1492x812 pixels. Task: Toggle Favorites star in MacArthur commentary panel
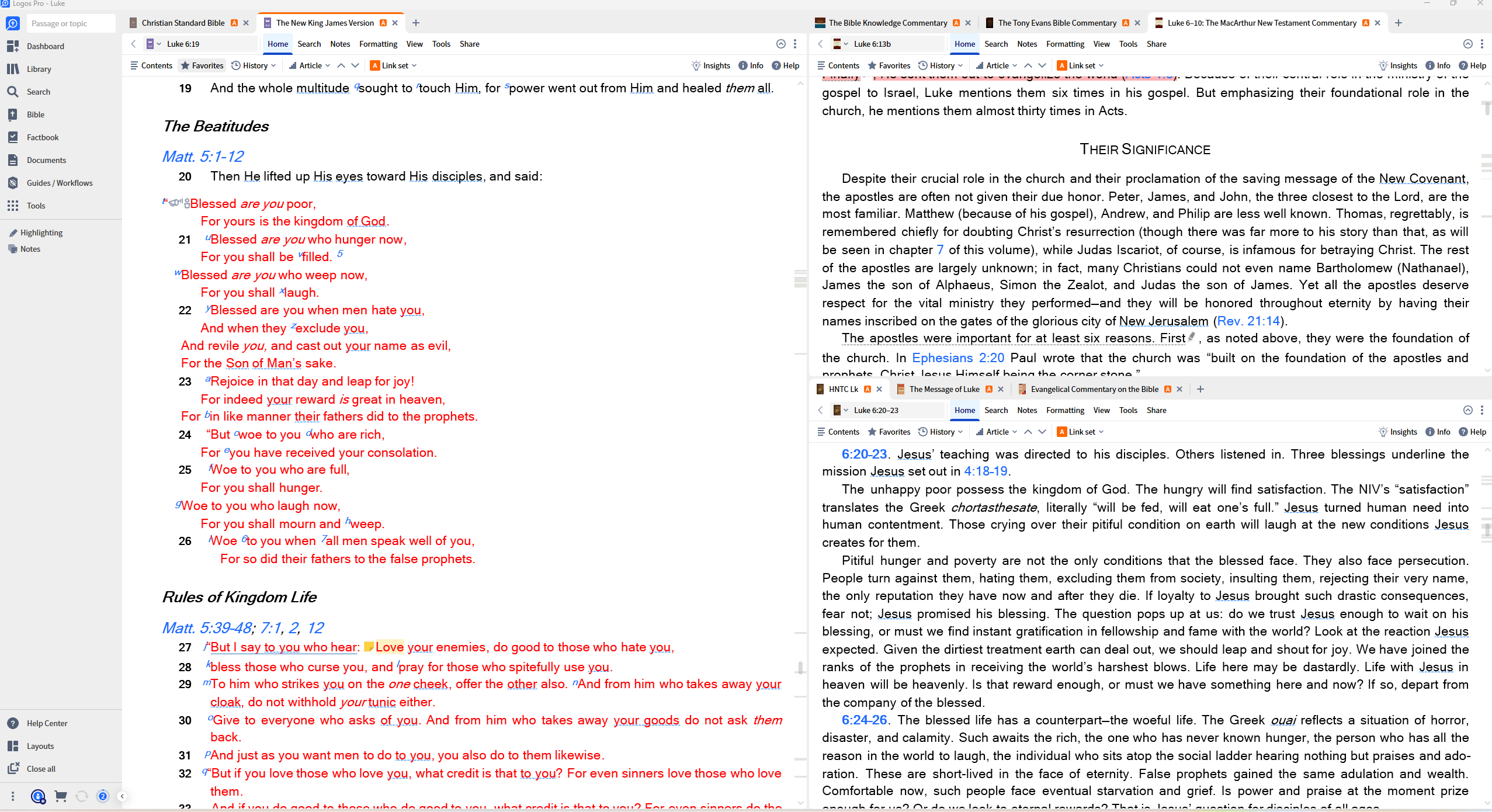click(x=889, y=65)
